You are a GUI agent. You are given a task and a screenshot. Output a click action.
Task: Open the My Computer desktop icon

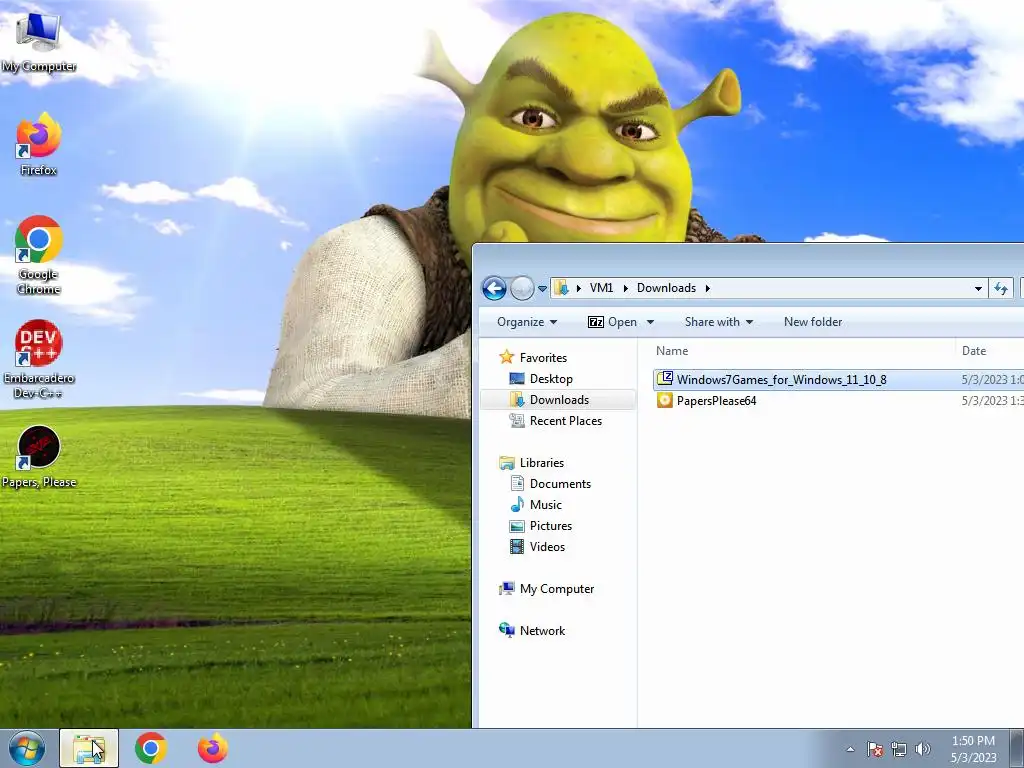coord(38,42)
